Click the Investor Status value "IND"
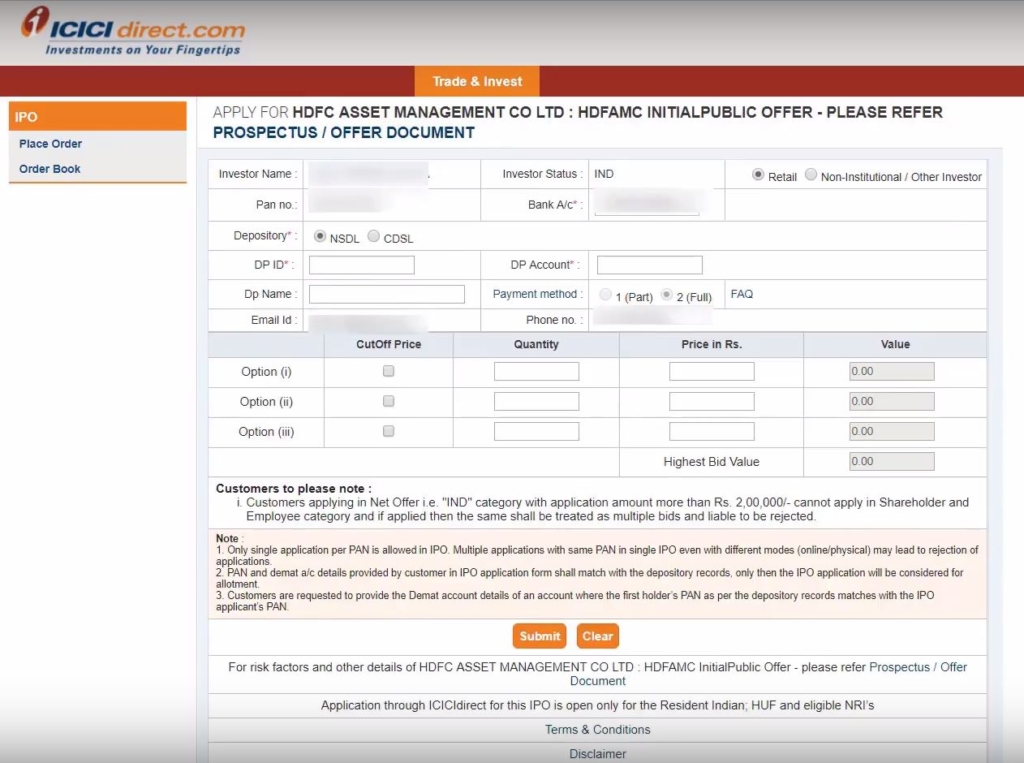Image resolution: width=1024 pixels, height=763 pixels. pyautogui.click(x=604, y=174)
